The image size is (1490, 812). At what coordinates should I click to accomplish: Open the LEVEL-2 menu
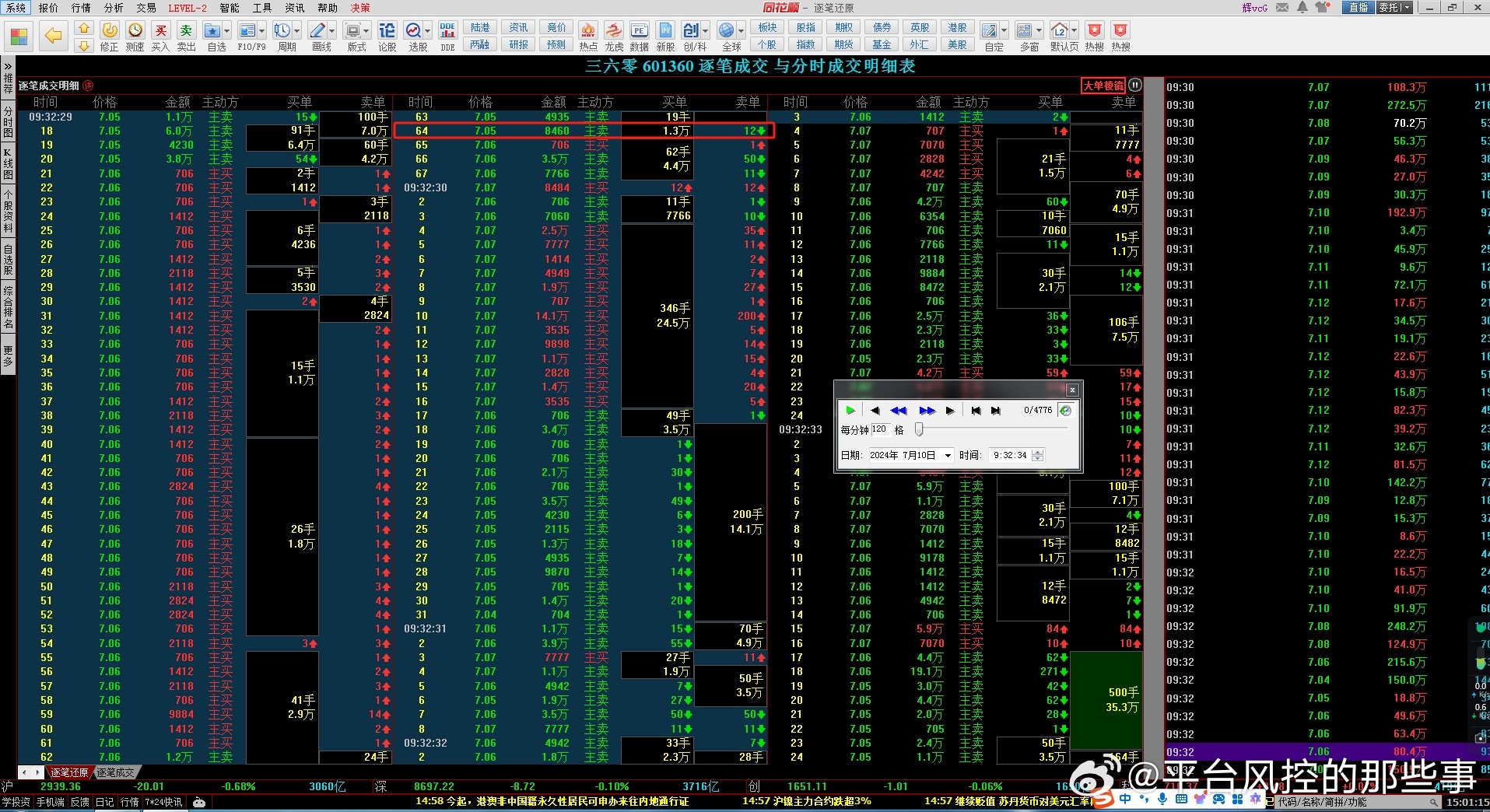point(188,8)
